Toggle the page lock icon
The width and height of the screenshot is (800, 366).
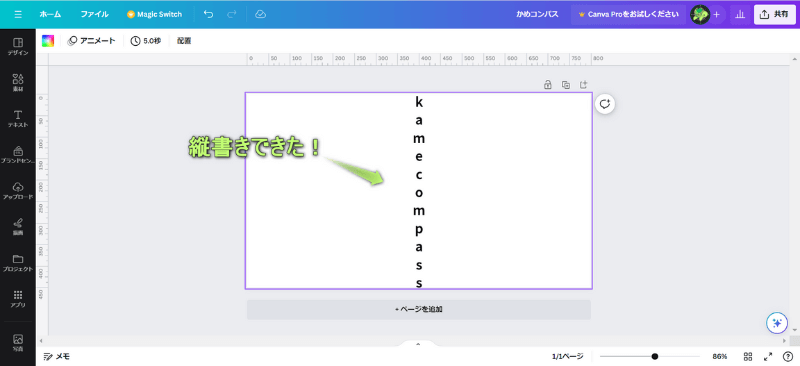(548, 85)
